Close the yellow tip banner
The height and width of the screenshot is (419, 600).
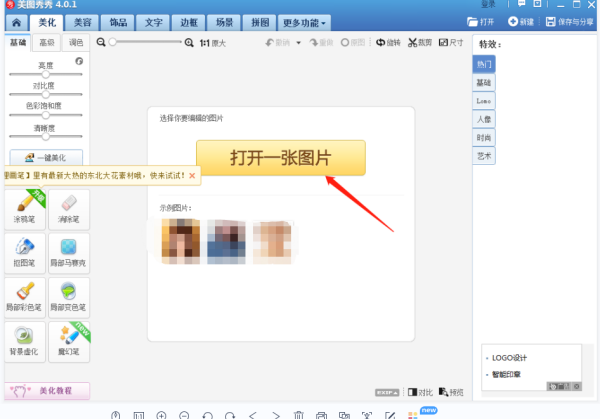[192, 176]
